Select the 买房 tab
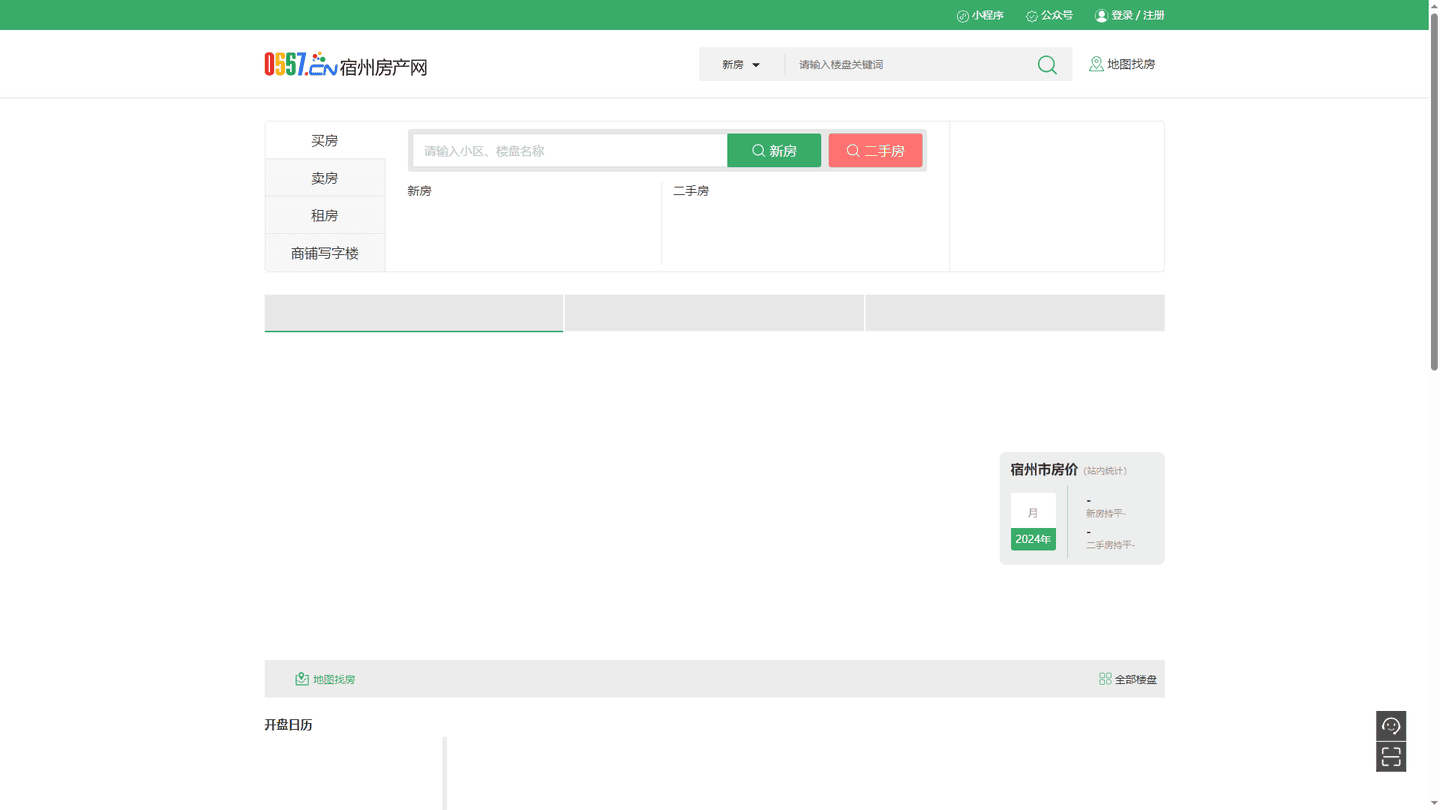 (325, 140)
